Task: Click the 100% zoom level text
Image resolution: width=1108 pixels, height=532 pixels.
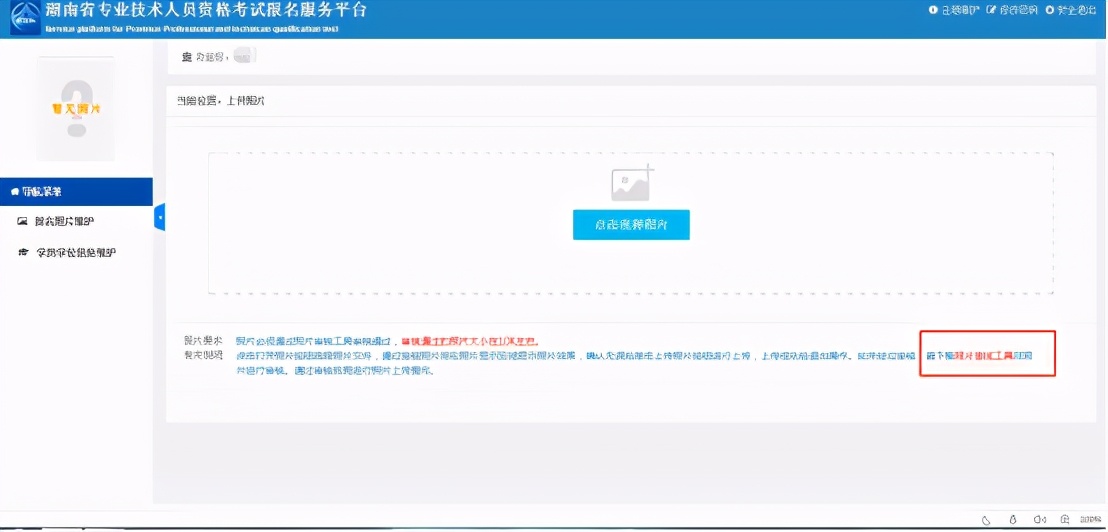Action: (1088, 521)
